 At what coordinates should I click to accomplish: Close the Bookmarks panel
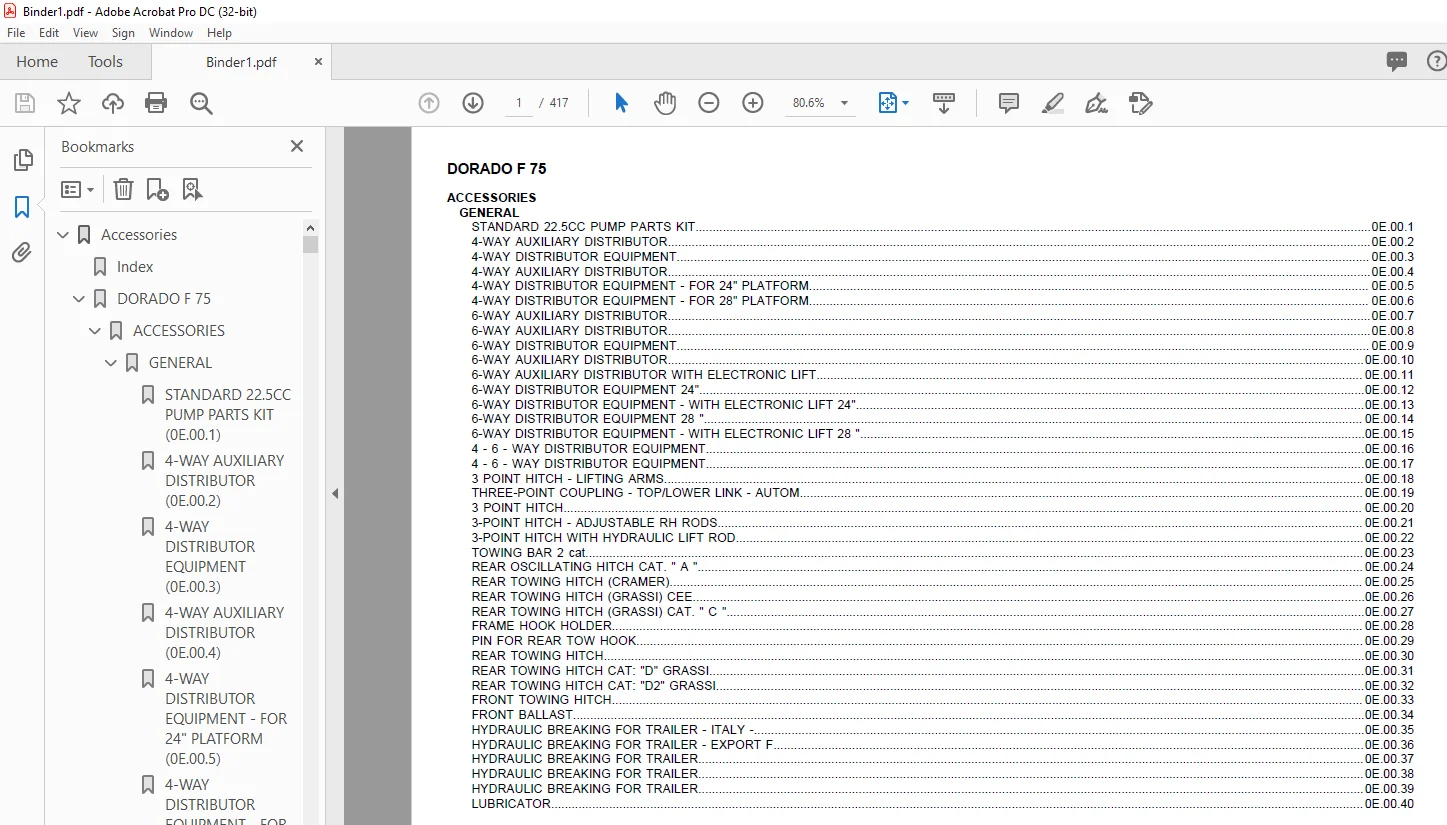[297, 146]
